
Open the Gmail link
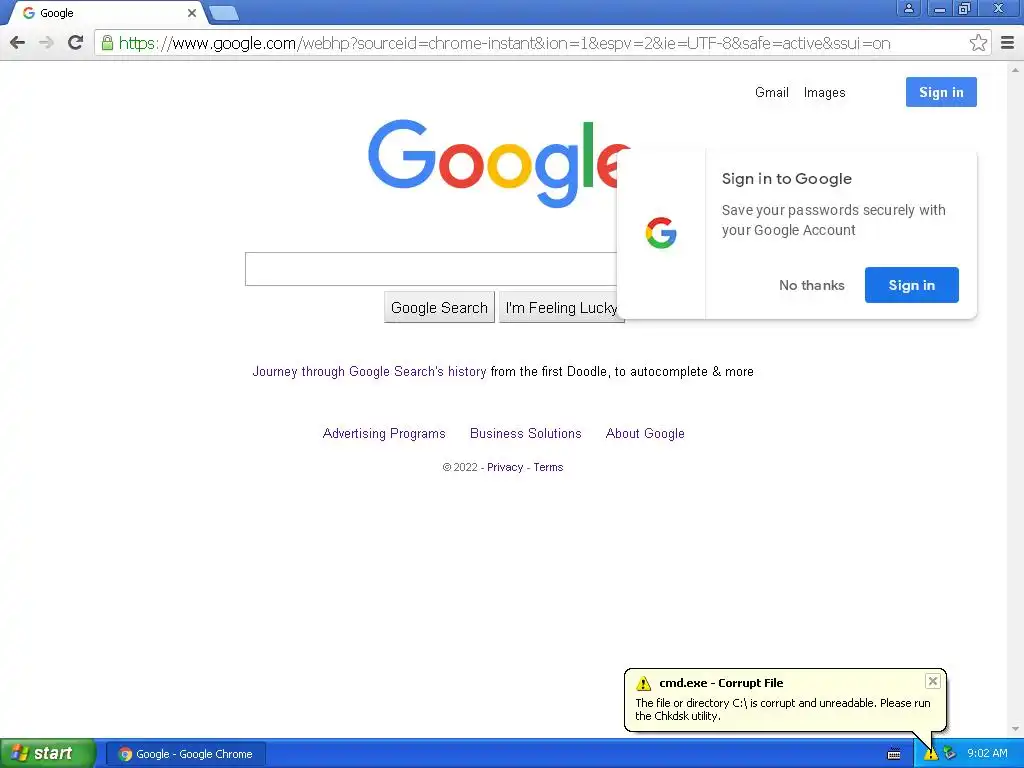tap(772, 93)
